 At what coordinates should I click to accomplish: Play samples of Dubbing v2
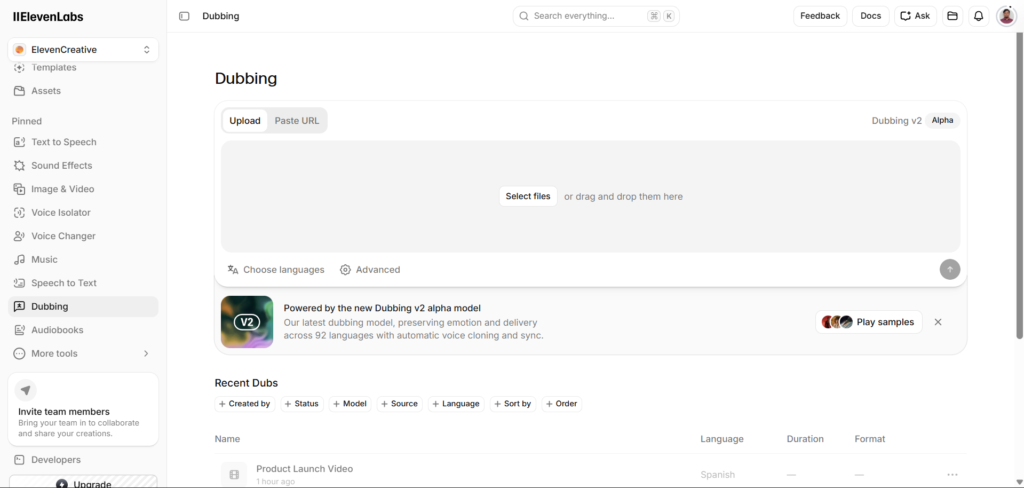pyautogui.click(x=869, y=322)
